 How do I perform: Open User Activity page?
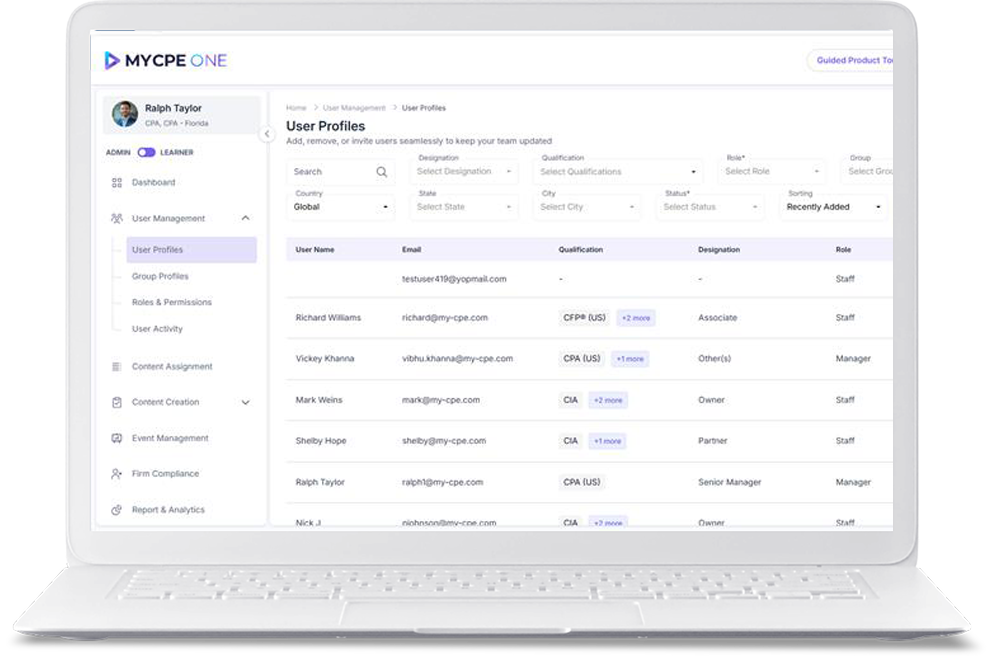pyautogui.click(x=157, y=329)
